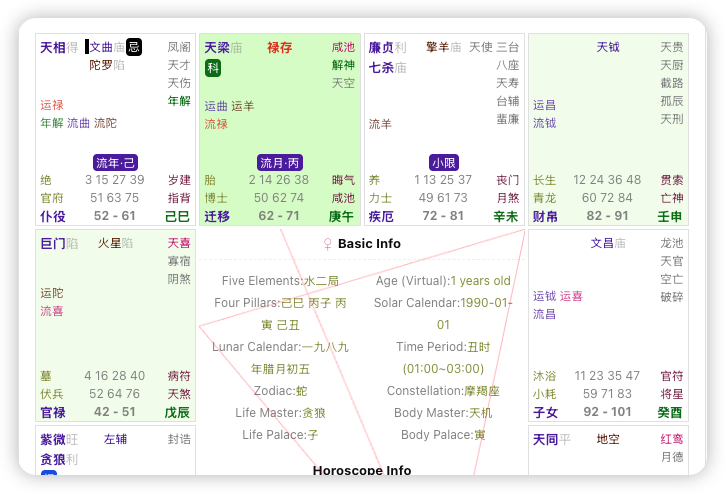Click the 火星 star label
Screen dimensions: 725x493
109,243
